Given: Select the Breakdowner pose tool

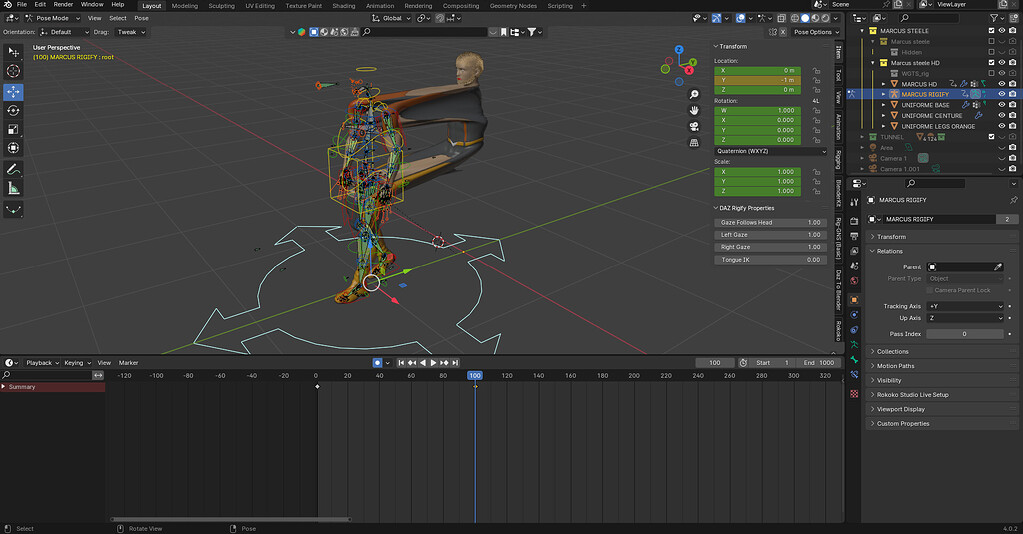Looking at the screenshot, I should 13,210.
